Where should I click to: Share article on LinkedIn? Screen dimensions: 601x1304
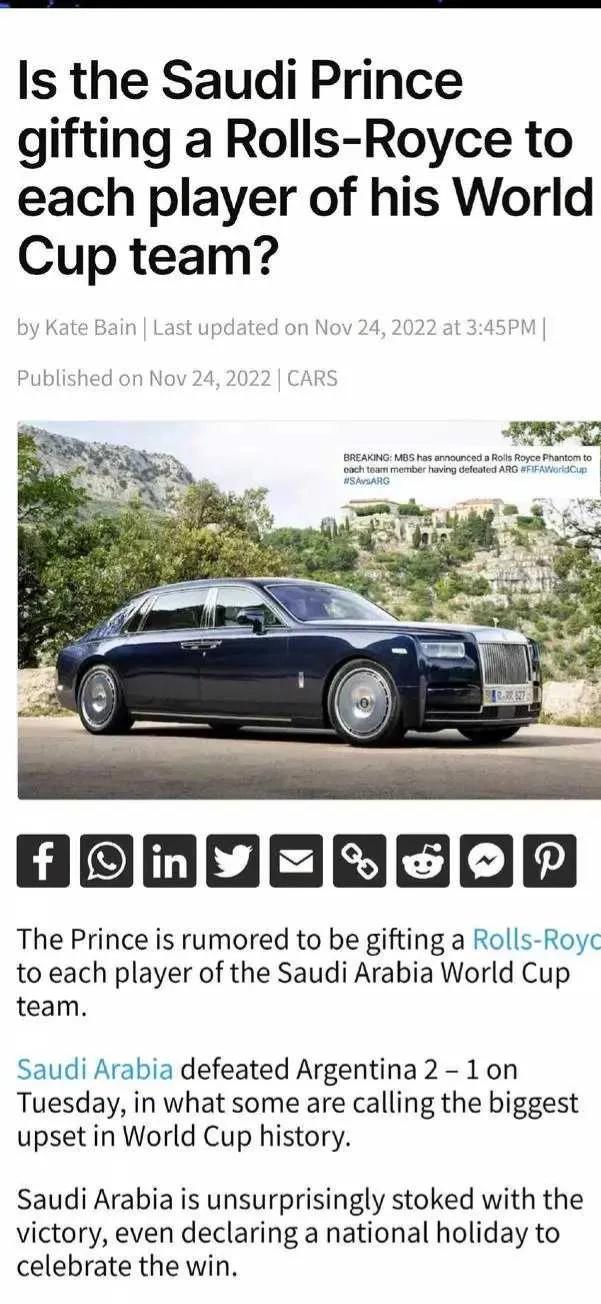[x=170, y=860]
